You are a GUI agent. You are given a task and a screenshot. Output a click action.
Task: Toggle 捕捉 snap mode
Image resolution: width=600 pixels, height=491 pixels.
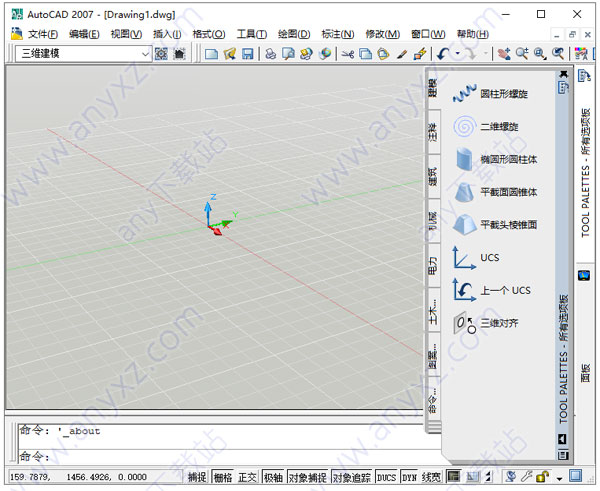pyautogui.click(x=197, y=477)
